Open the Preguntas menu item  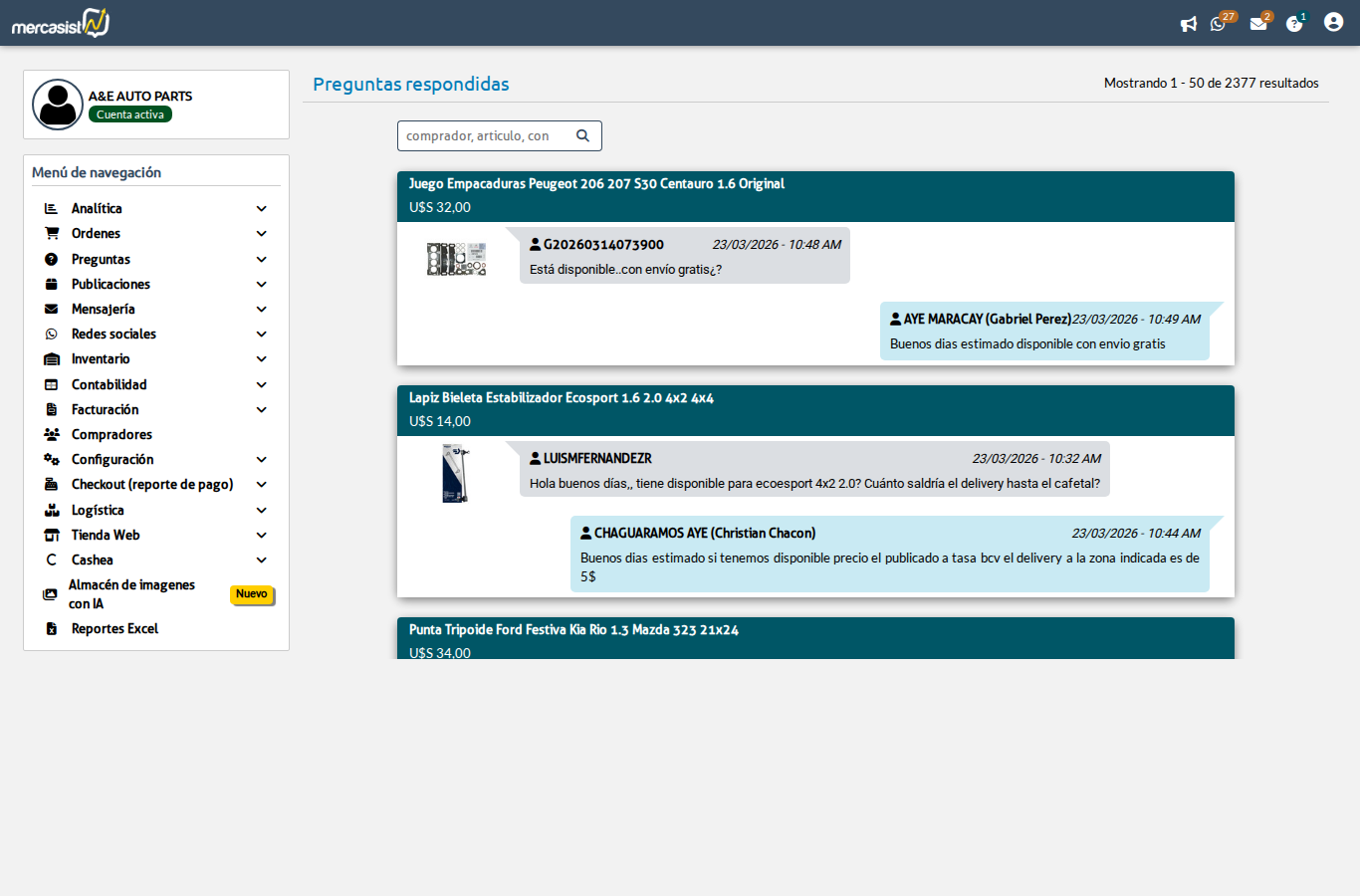(x=101, y=260)
